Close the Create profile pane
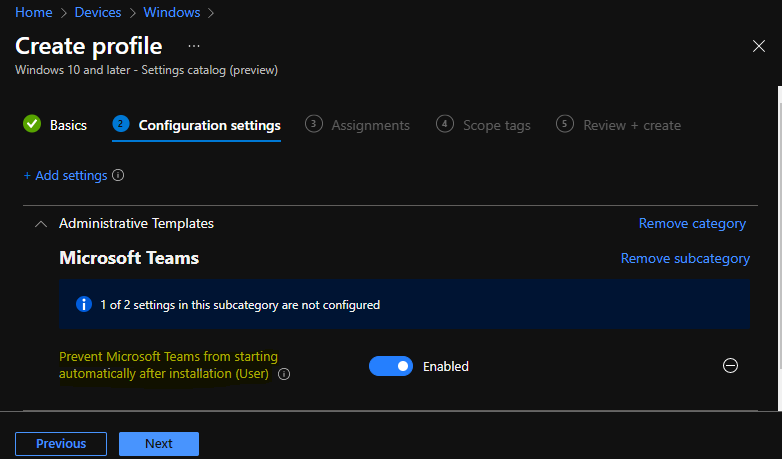 (x=759, y=46)
